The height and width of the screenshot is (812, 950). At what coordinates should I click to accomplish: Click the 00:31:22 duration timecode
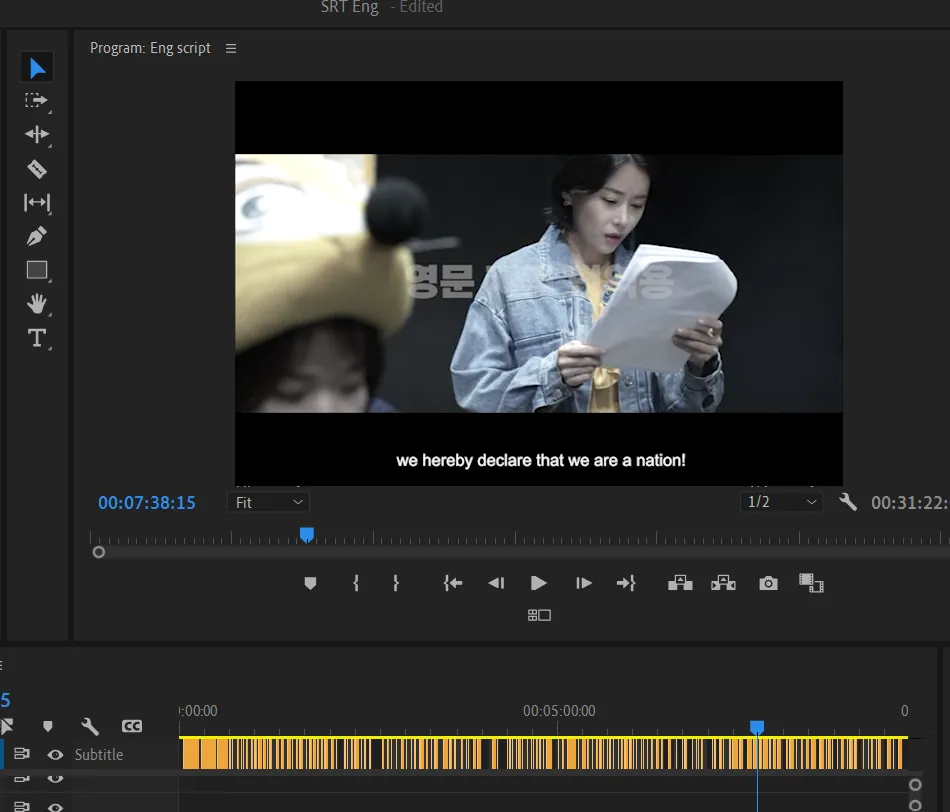click(909, 503)
